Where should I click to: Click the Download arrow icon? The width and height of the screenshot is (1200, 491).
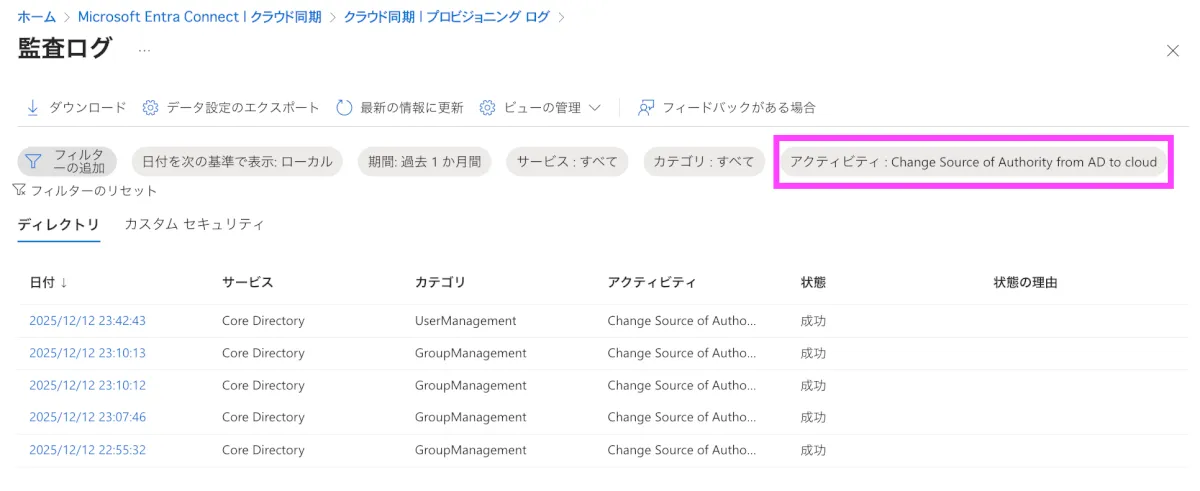click(x=33, y=108)
